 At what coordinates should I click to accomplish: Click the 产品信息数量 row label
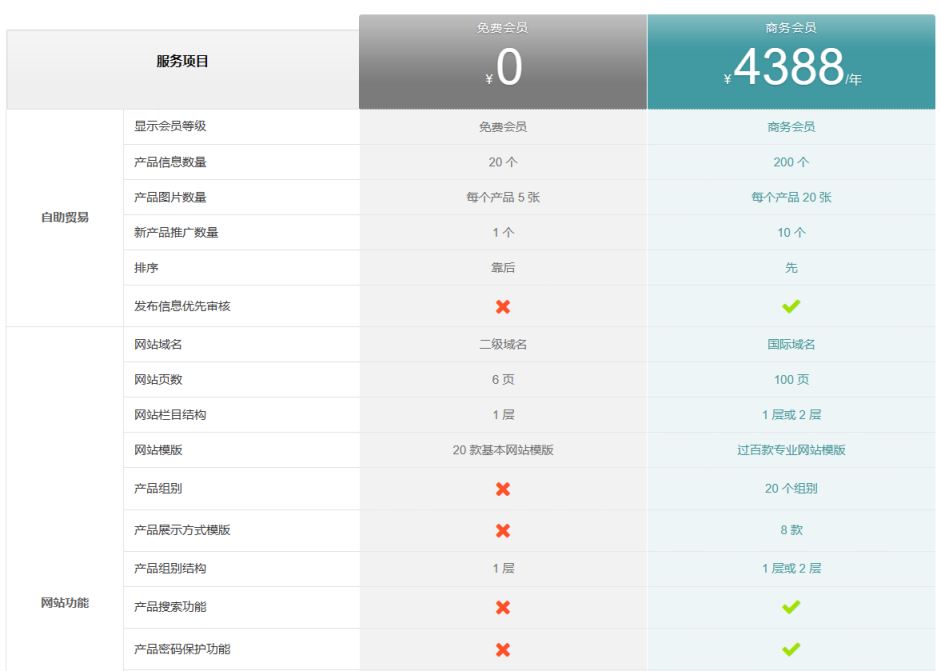(170, 162)
